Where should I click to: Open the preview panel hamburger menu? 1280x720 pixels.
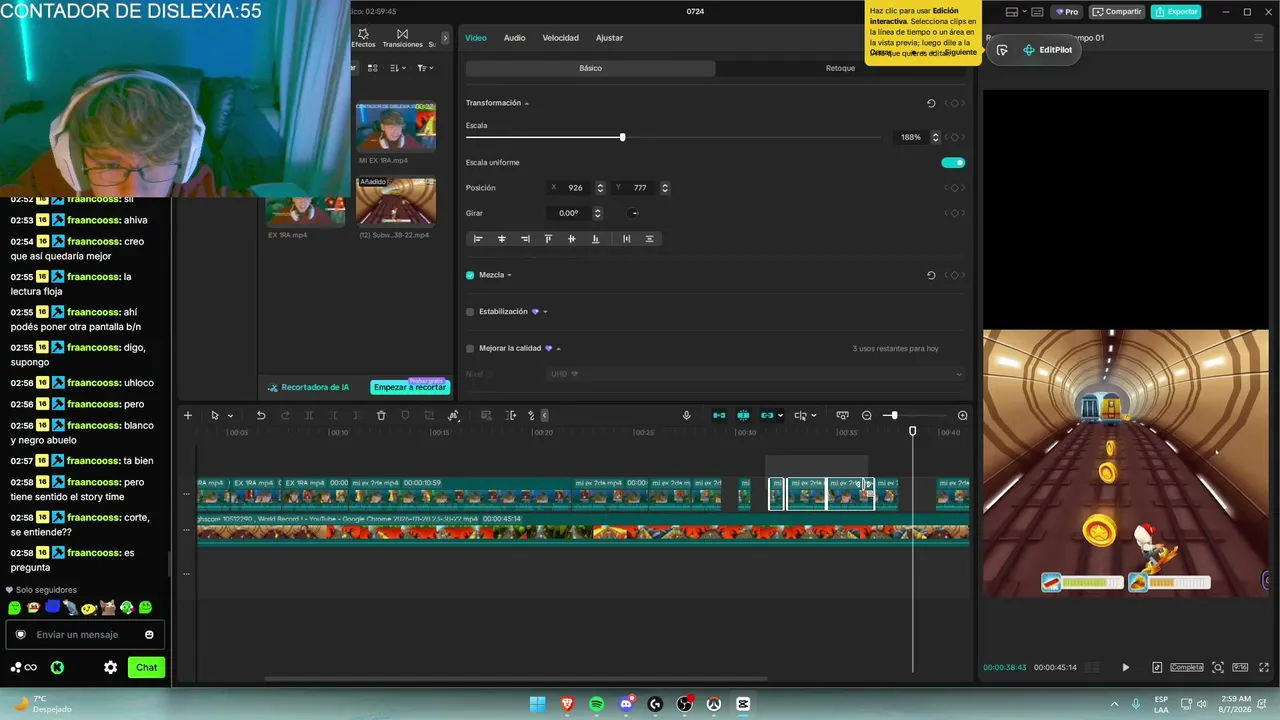1259,38
